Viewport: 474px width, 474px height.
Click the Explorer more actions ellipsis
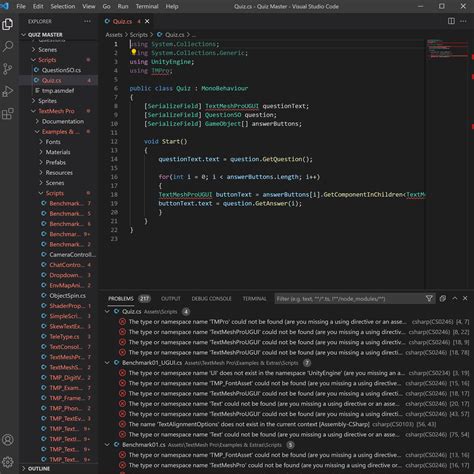(87, 21)
